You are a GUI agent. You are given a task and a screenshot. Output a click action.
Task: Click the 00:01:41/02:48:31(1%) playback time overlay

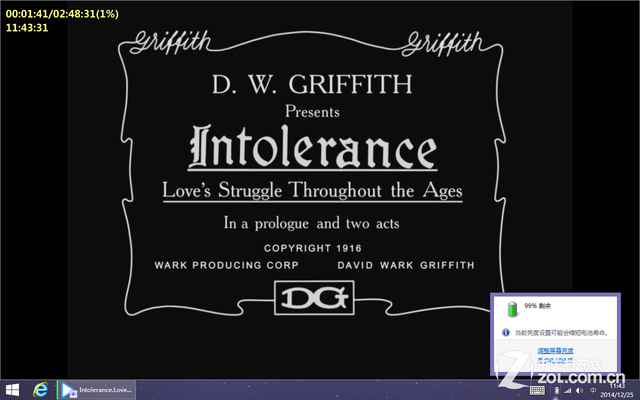point(62,14)
